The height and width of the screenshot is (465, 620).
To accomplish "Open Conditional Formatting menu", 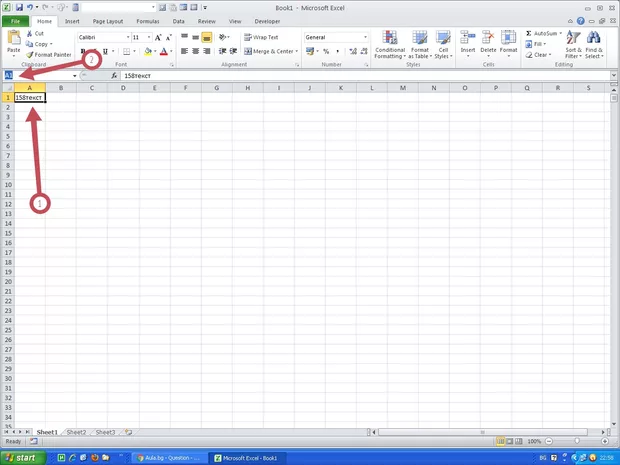I will pyautogui.click(x=390, y=45).
